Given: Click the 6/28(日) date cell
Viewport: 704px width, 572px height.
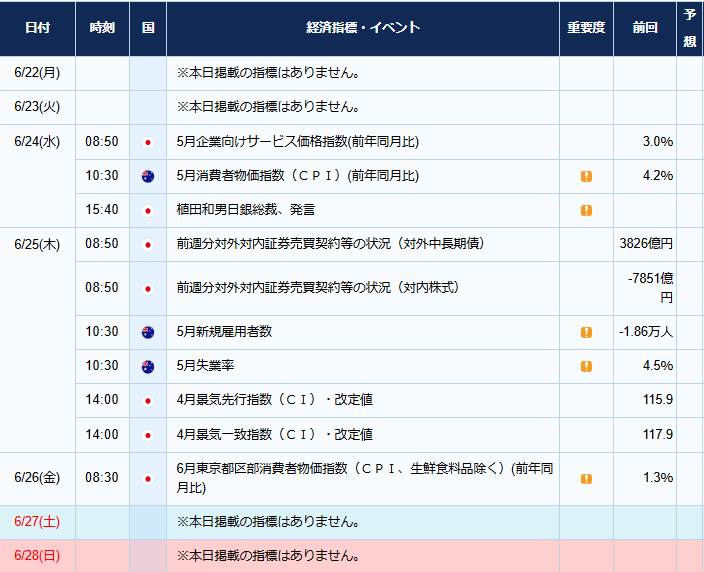Looking at the screenshot, I should (x=37, y=556).
